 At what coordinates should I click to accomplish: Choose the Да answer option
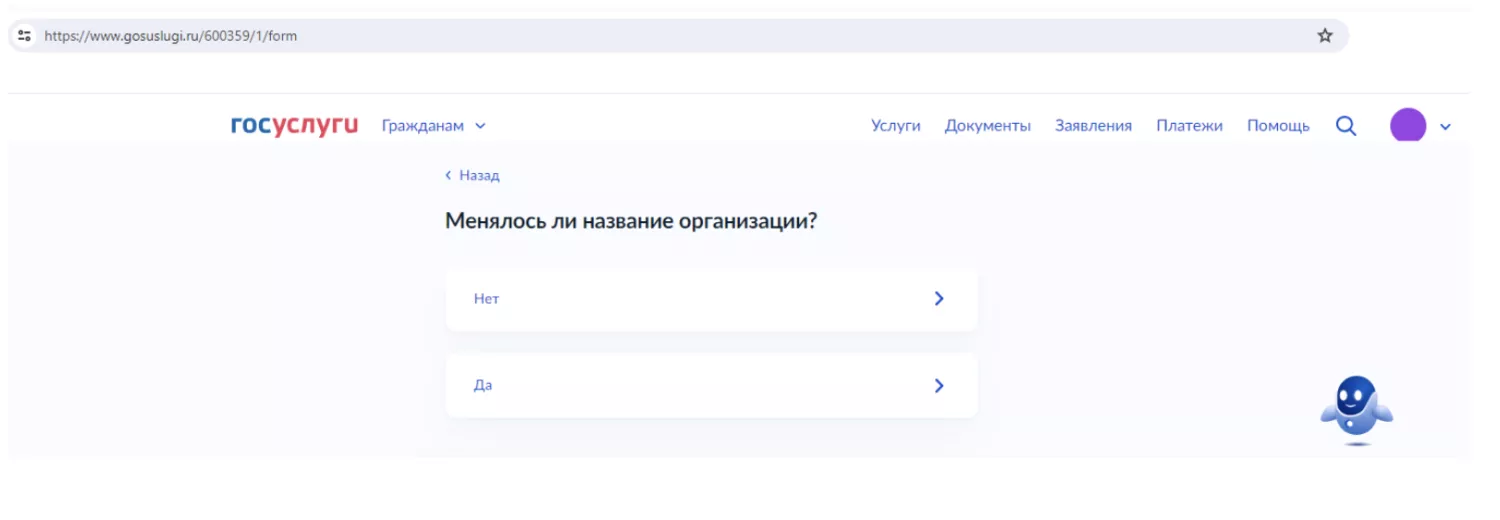711,385
